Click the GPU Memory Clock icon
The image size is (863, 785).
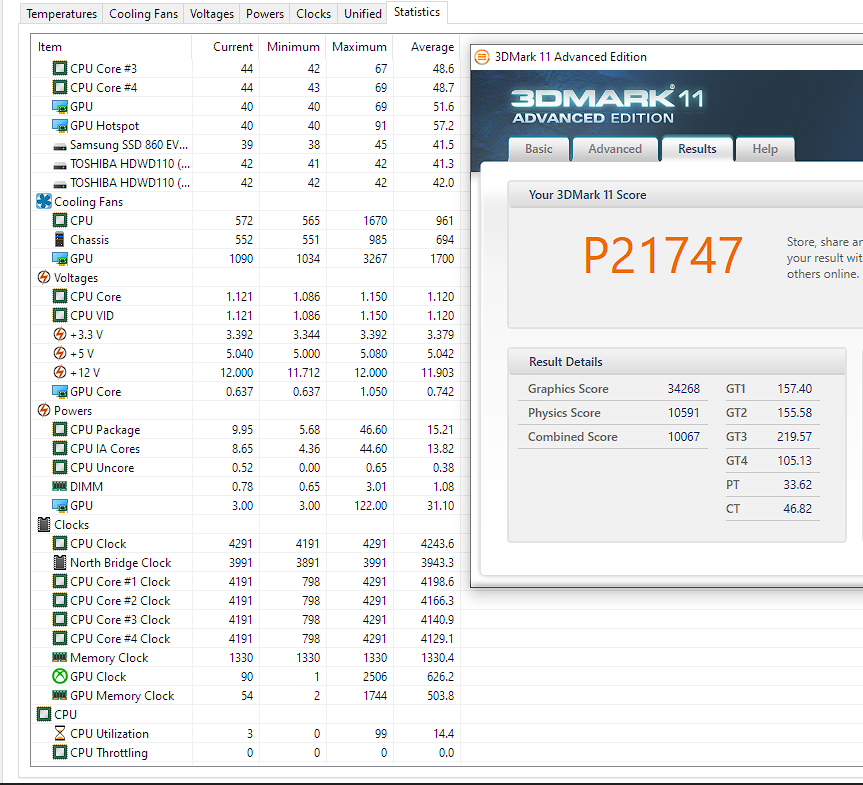(x=59, y=695)
